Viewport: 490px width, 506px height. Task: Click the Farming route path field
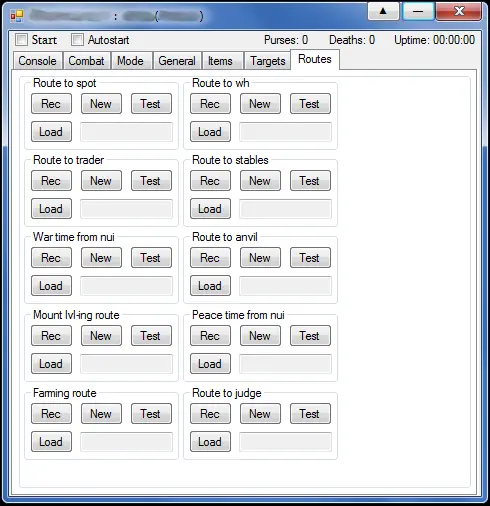127,442
